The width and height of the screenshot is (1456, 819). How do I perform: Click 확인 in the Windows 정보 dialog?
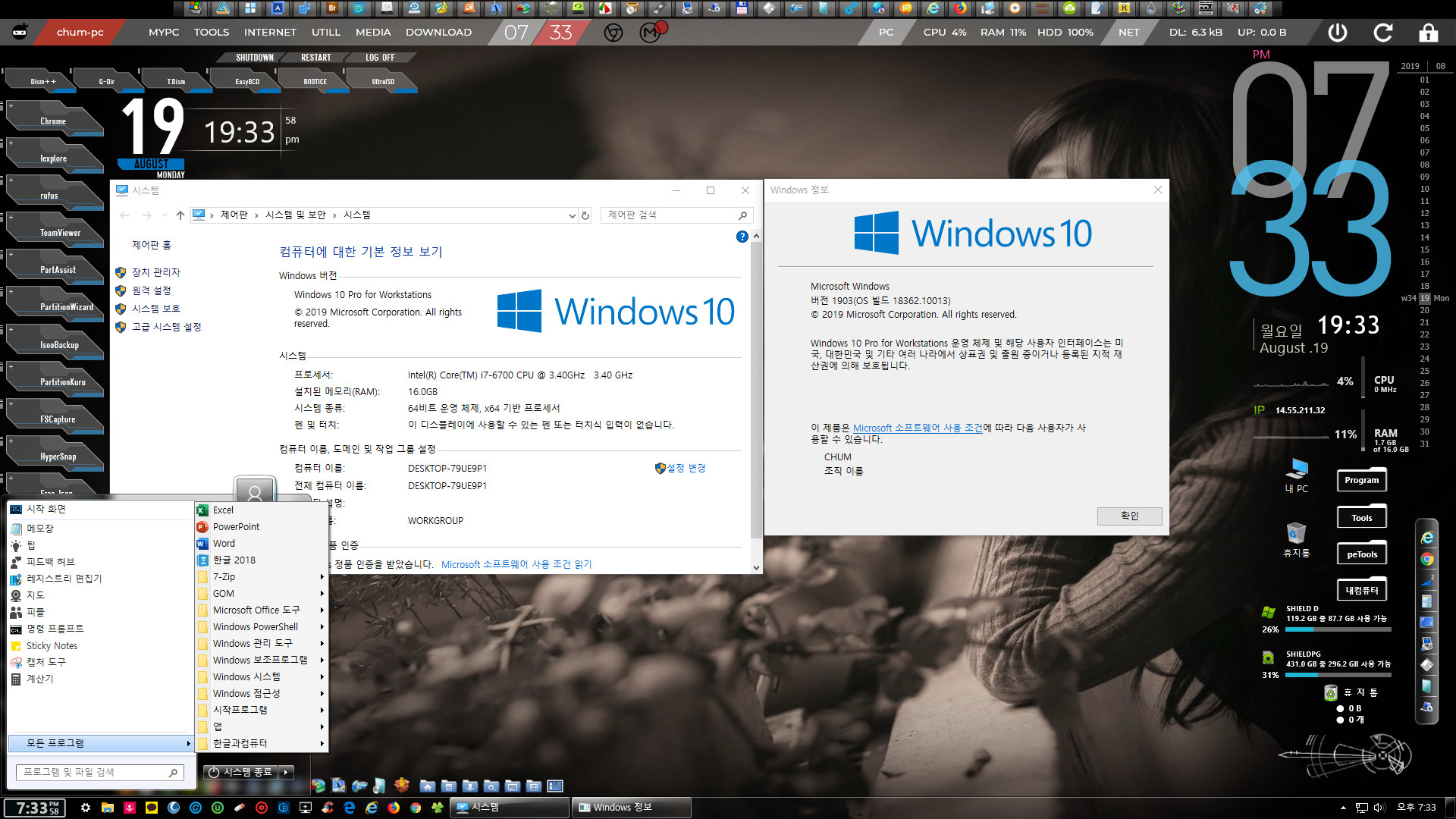(x=1129, y=516)
